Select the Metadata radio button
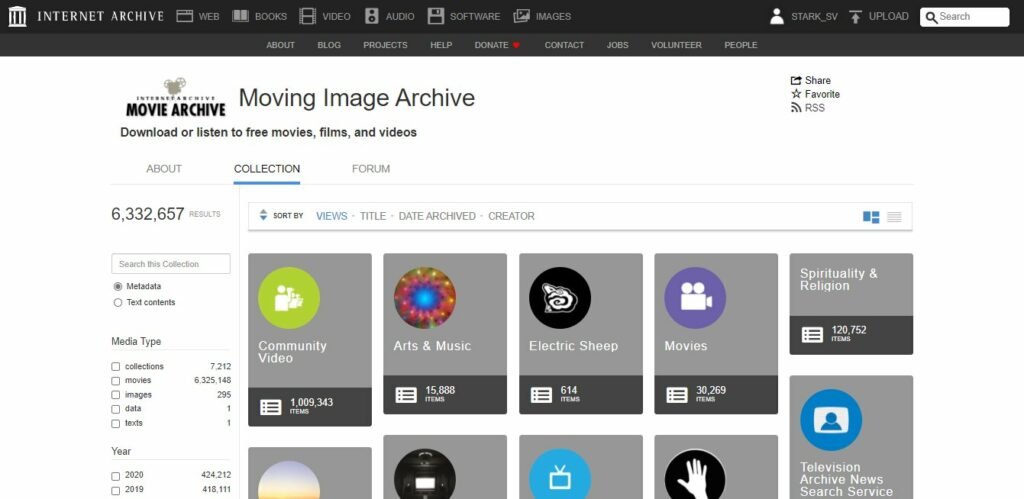The width and height of the screenshot is (1024, 499). pyautogui.click(x=118, y=287)
